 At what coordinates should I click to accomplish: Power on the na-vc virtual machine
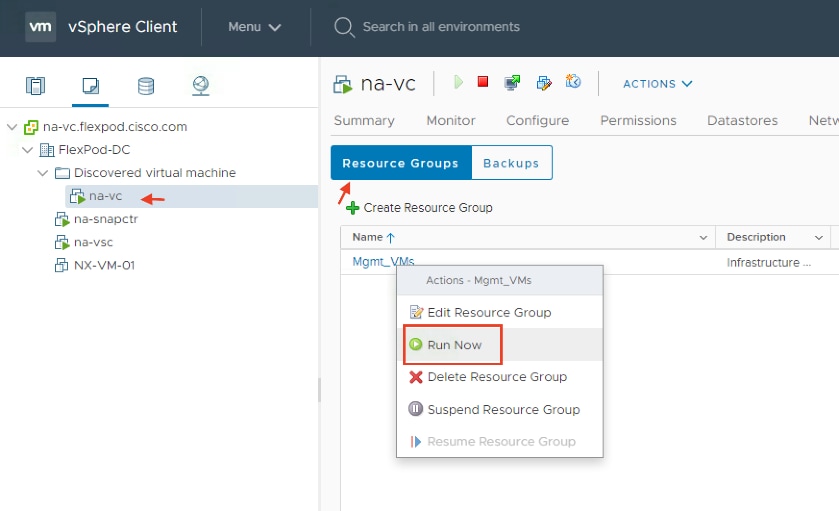coord(458,82)
